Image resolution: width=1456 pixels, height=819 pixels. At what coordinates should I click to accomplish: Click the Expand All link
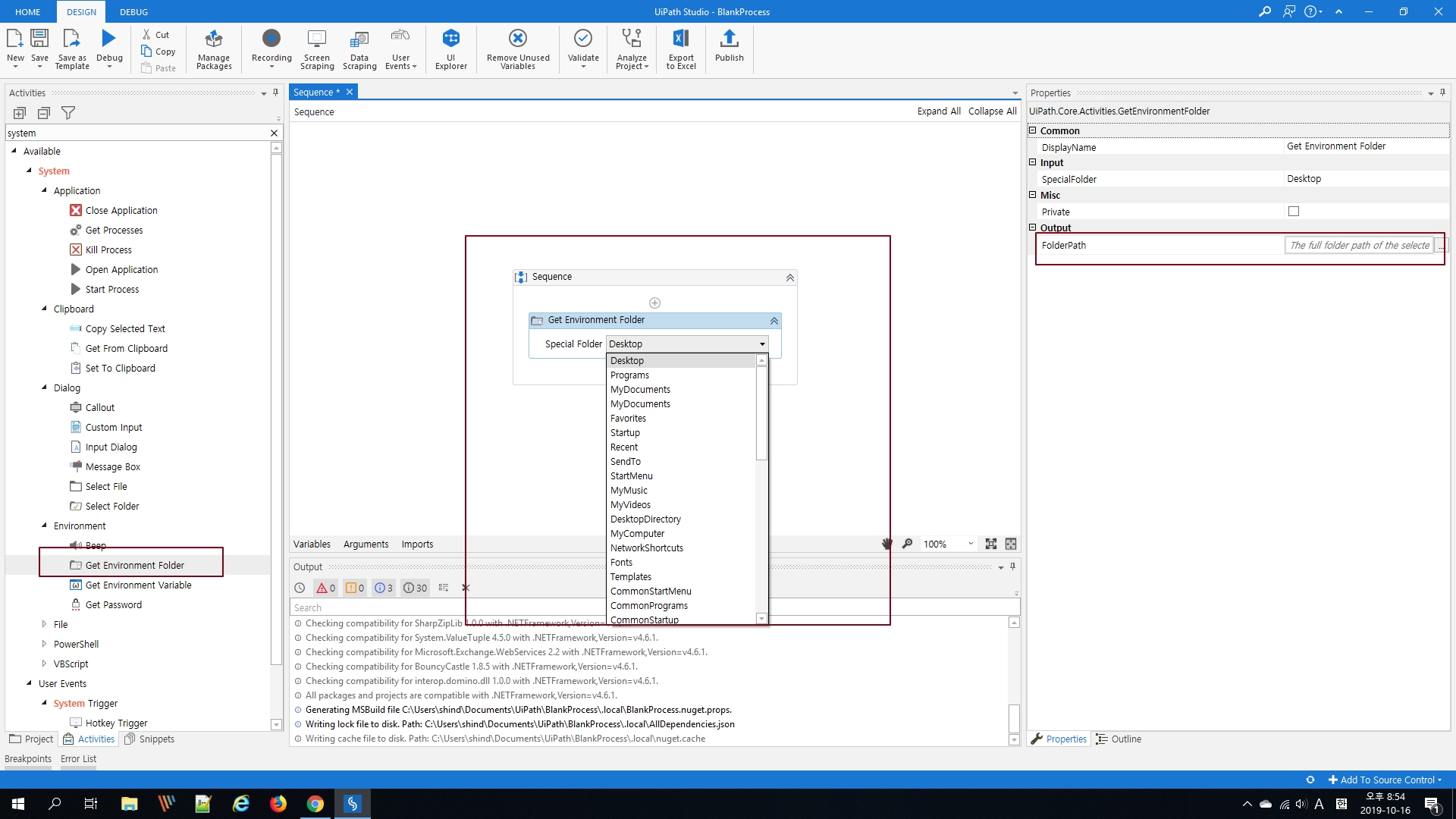tap(938, 111)
